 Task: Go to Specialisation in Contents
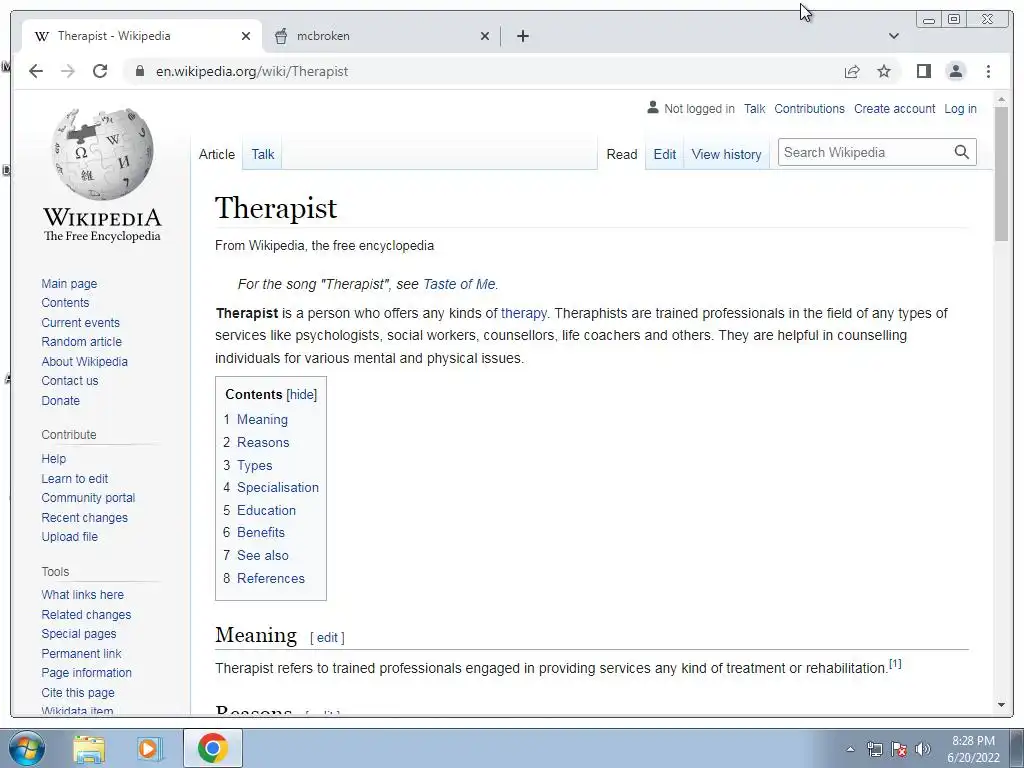[278, 487]
